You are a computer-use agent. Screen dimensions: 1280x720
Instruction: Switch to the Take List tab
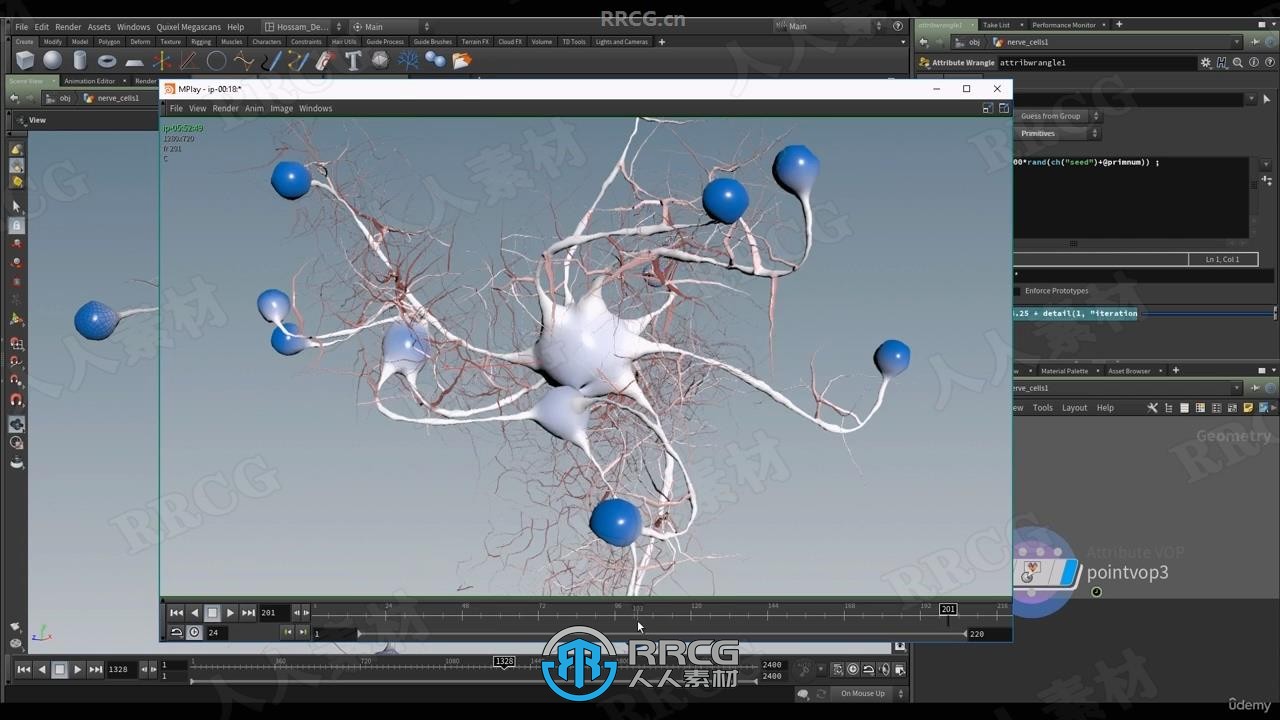point(996,25)
